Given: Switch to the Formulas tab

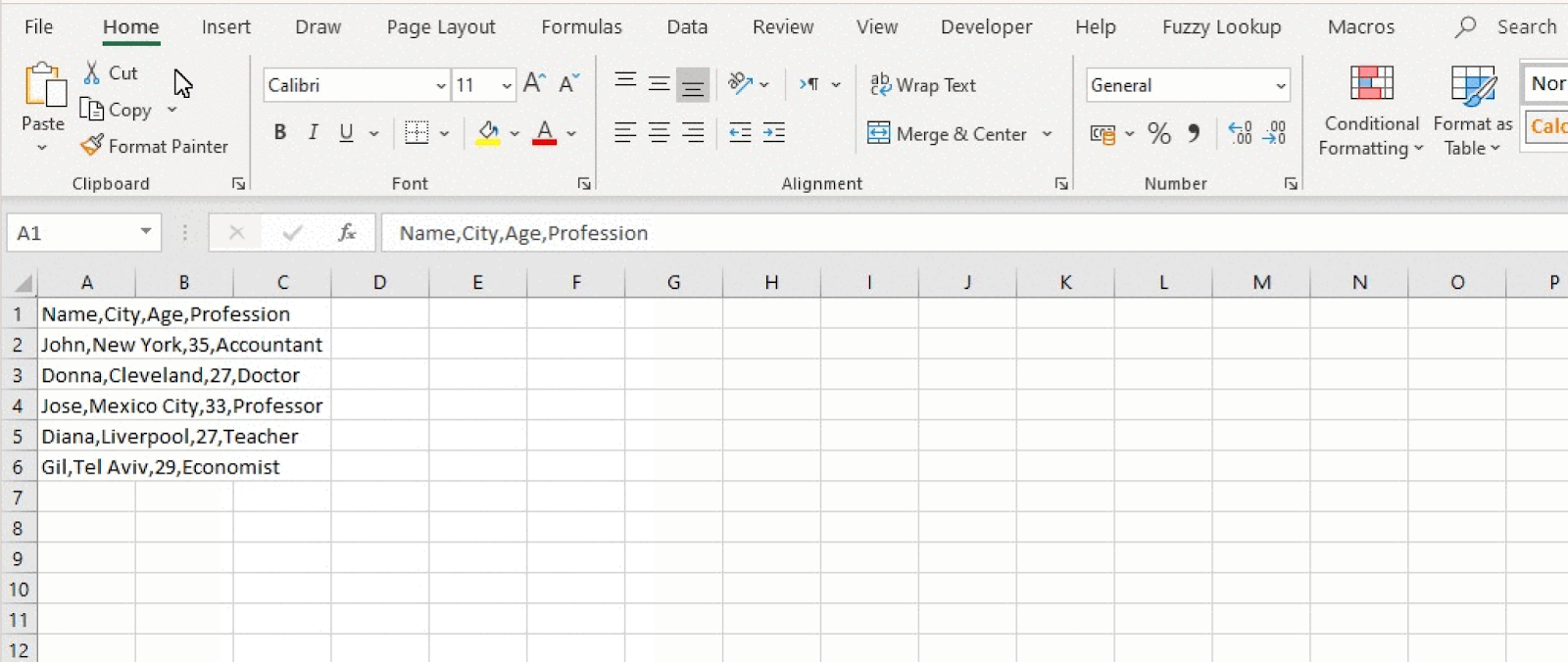Looking at the screenshot, I should (581, 27).
